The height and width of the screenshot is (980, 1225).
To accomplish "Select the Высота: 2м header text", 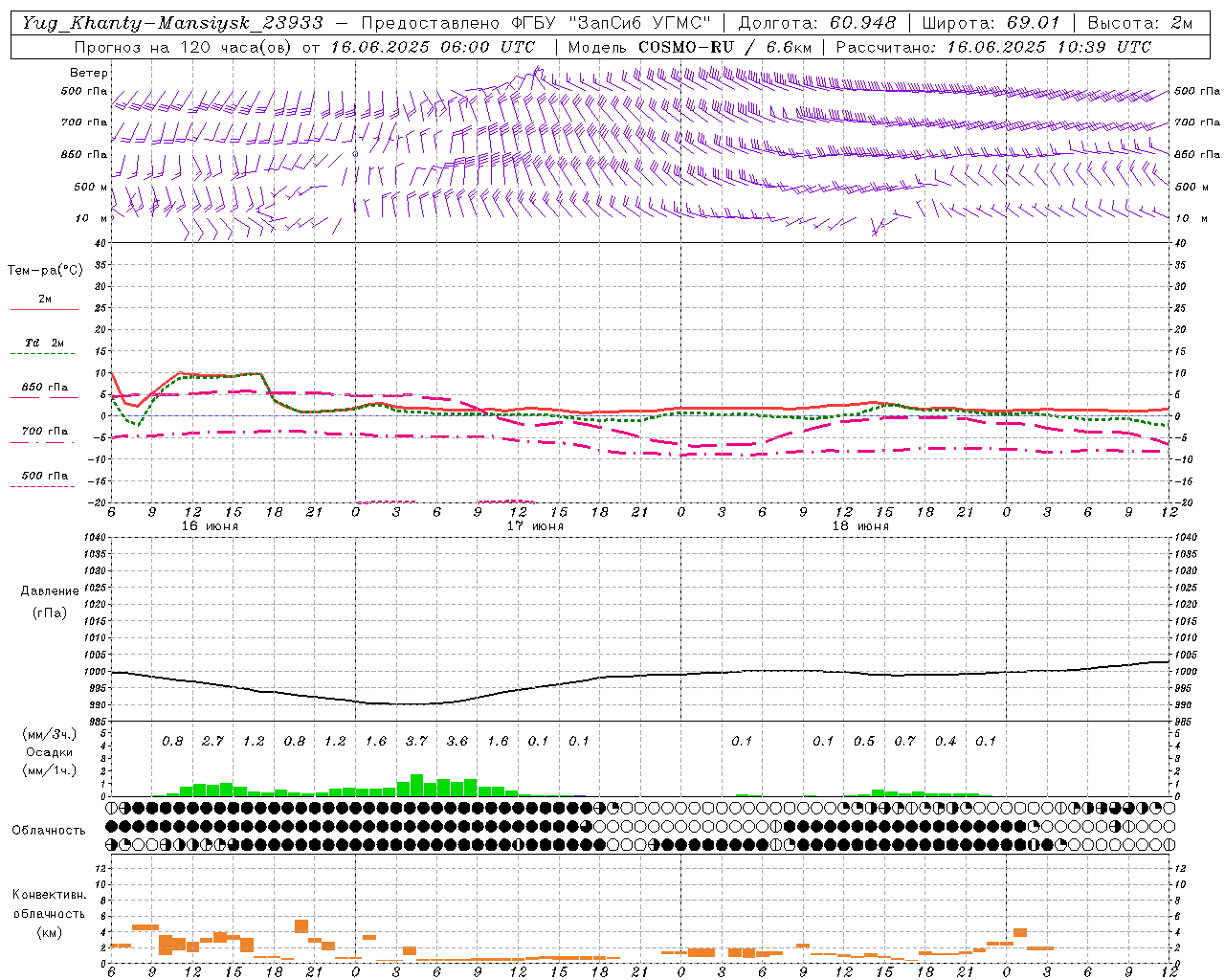I will [1140, 23].
